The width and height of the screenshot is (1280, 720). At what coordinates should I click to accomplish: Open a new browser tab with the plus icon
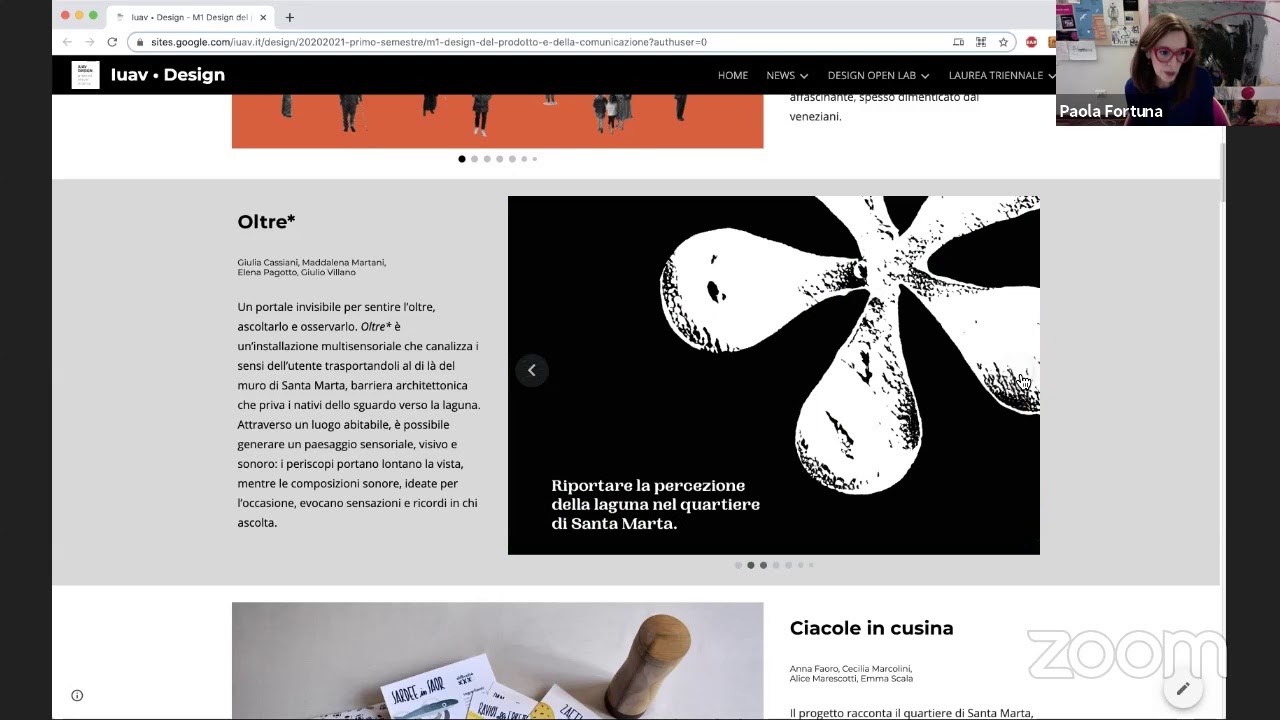[x=290, y=17]
